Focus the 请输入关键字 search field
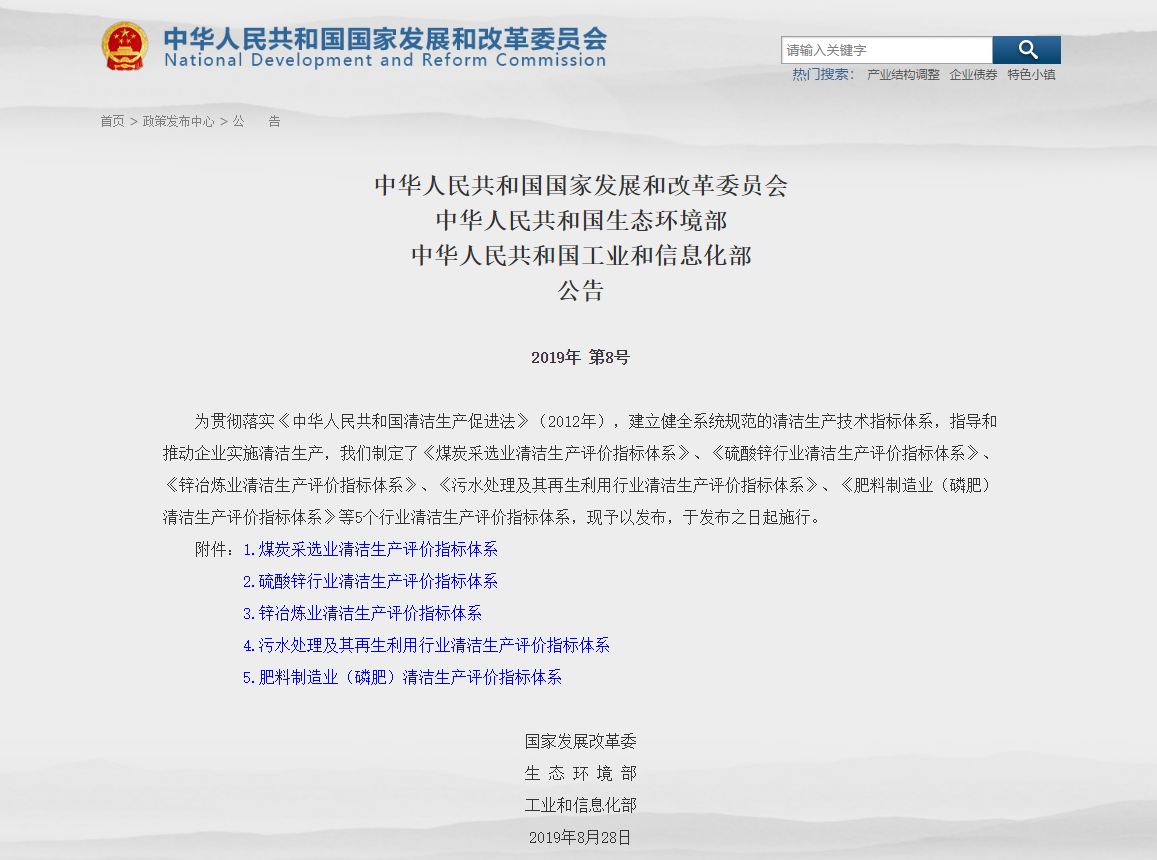Viewport: 1157px width, 860px height. coord(886,50)
